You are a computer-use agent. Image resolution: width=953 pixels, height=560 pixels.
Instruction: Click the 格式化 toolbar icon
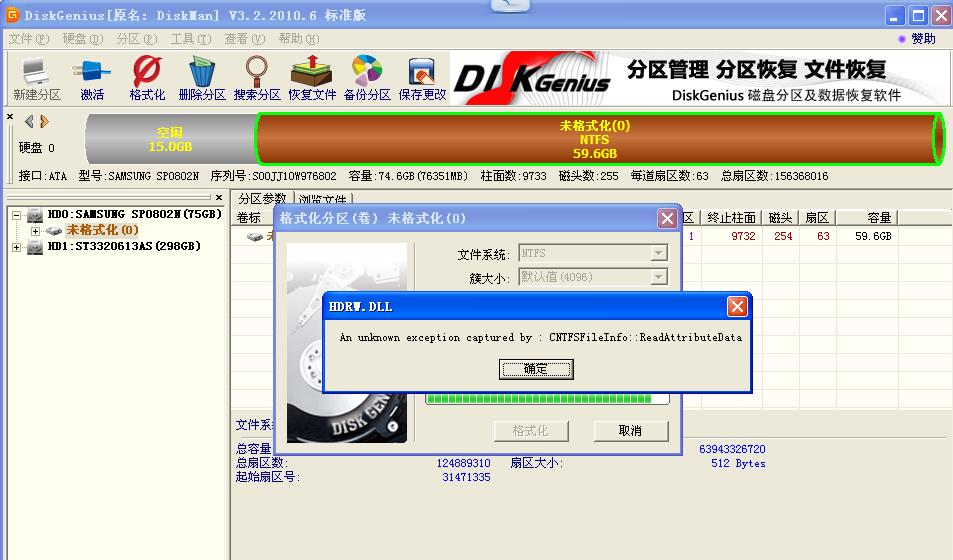click(146, 78)
